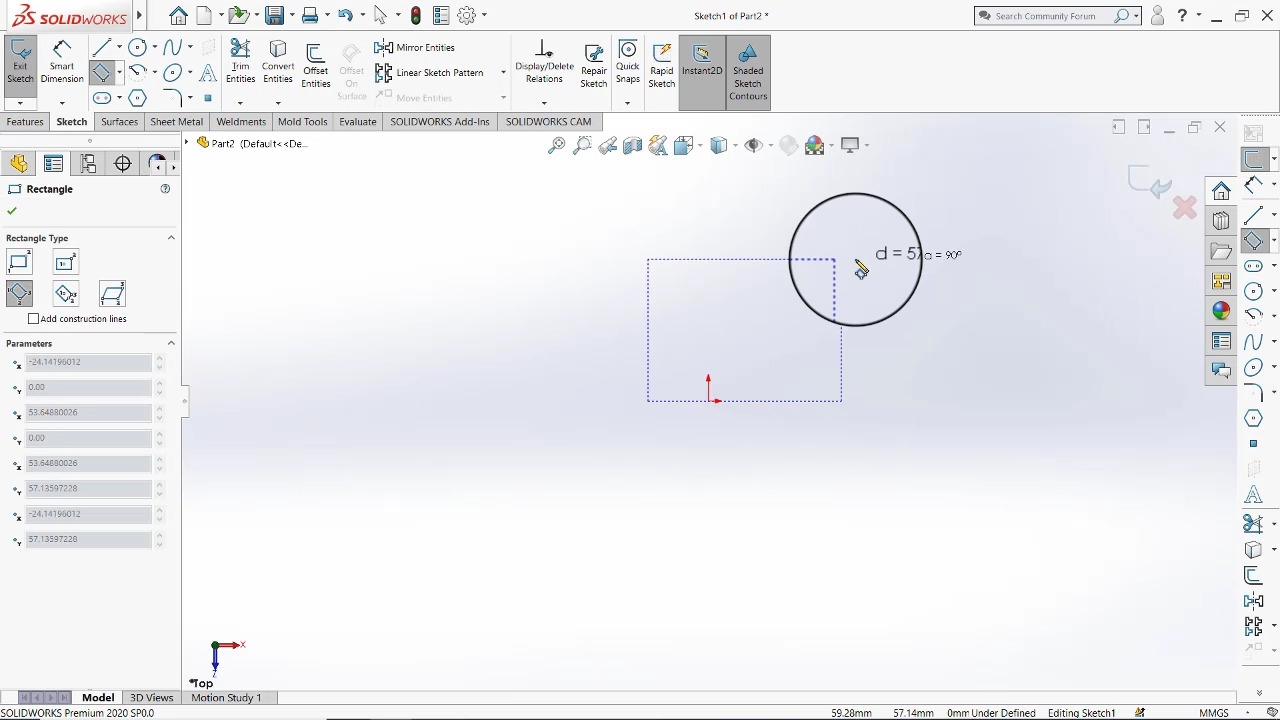Open the Evaluate tab
This screenshot has width=1280, height=720.
357,122
